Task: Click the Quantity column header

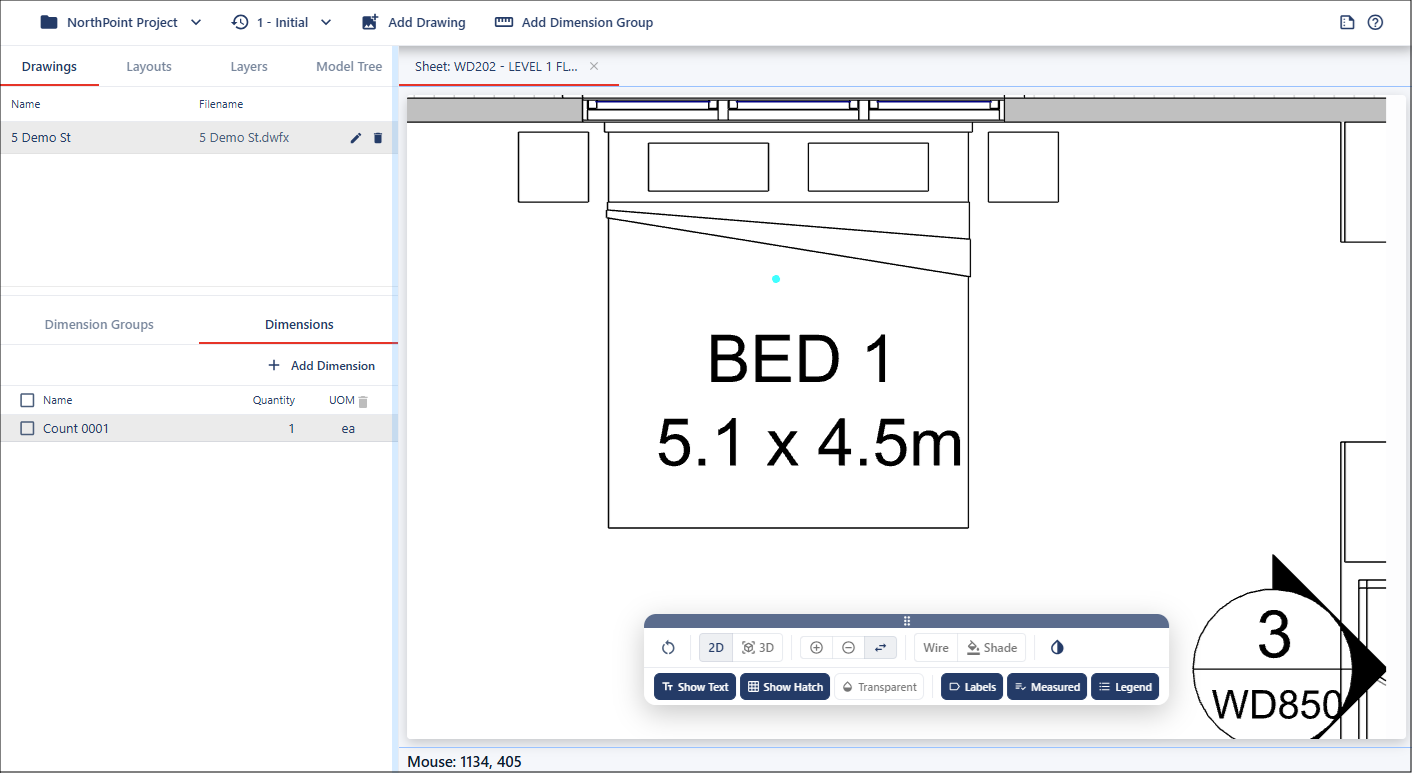Action: [274, 400]
